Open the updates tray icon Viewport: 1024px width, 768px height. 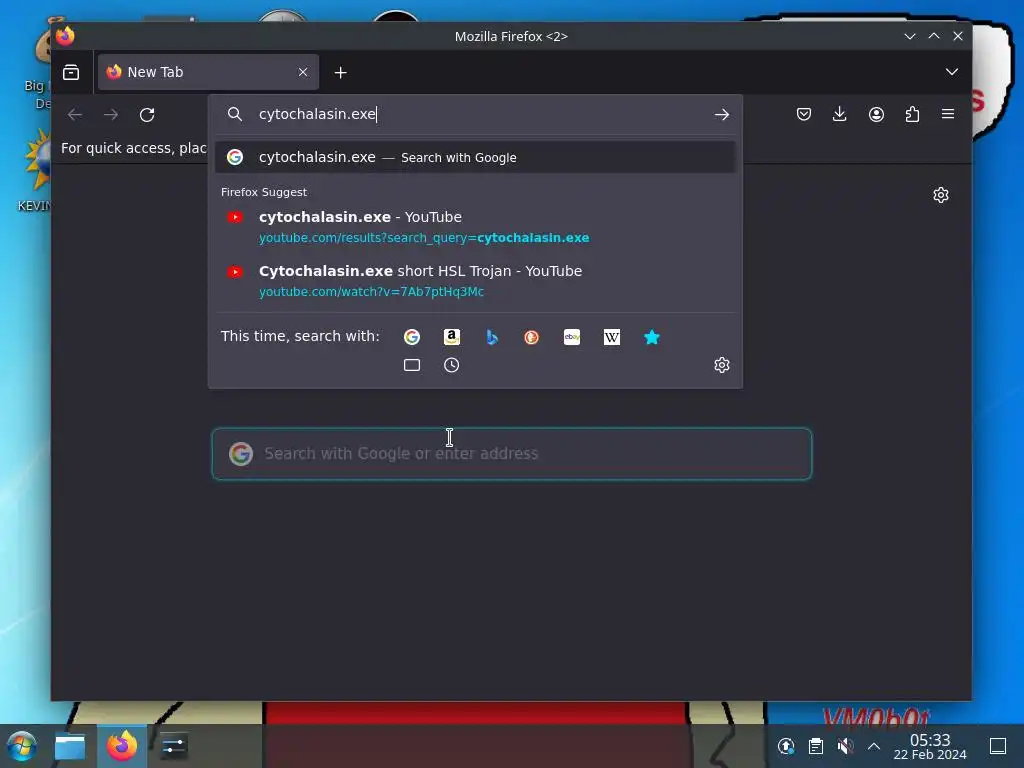(x=786, y=746)
